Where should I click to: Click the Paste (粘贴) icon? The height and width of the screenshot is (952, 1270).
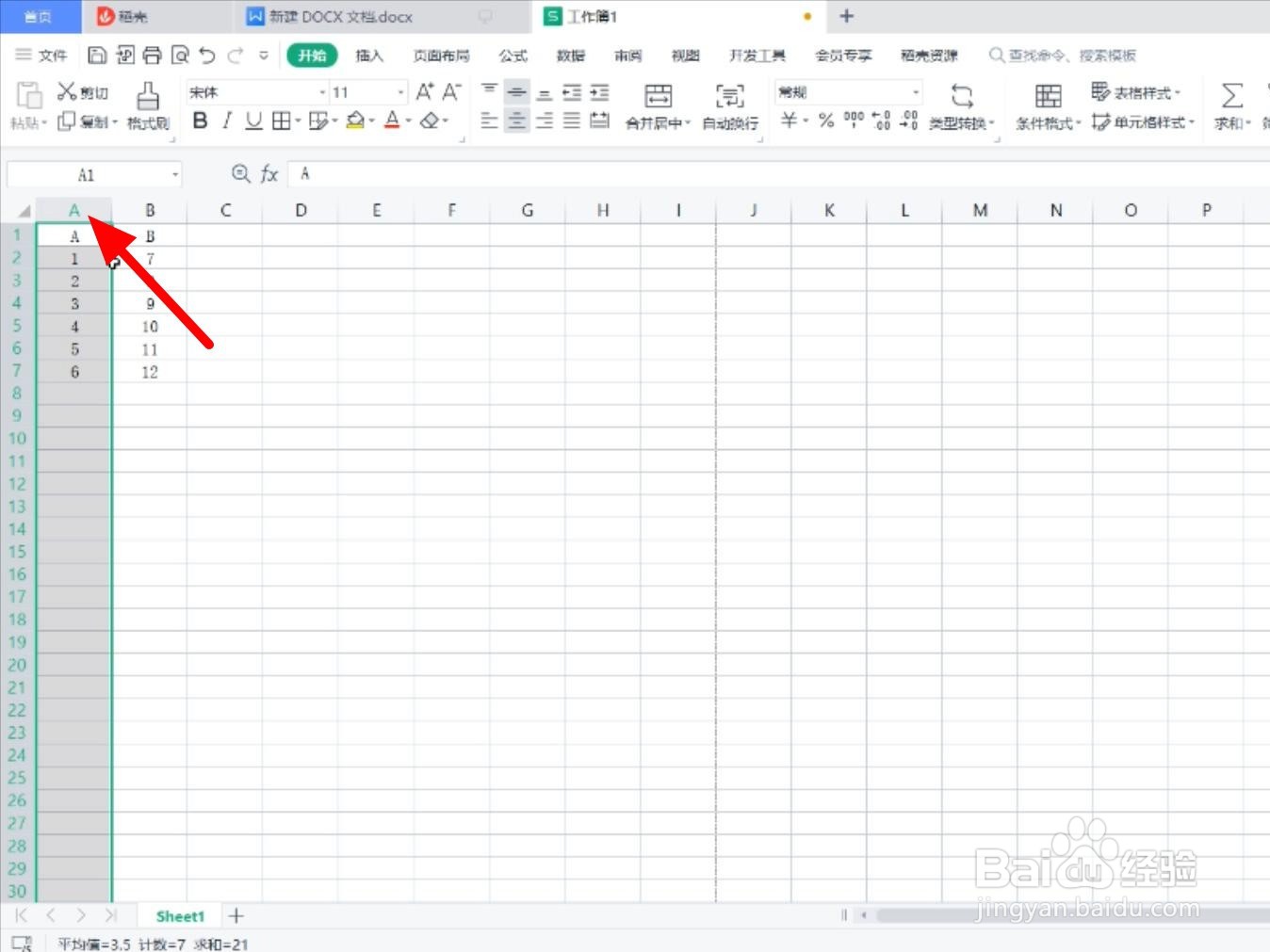[x=29, y=95]
